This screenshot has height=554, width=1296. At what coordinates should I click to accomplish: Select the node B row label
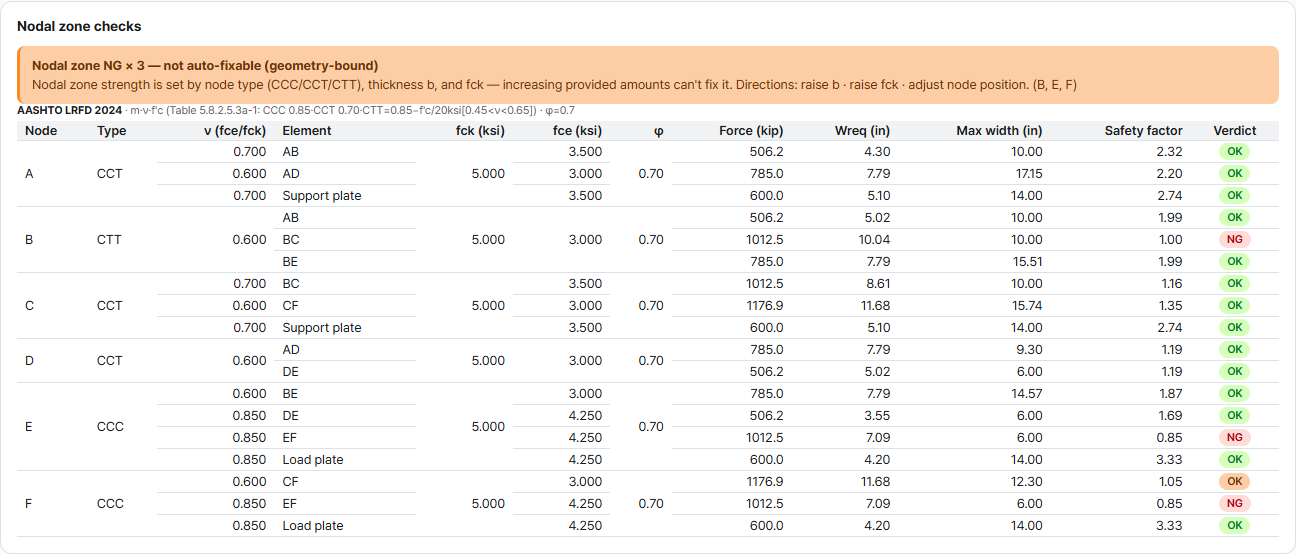(x=28, y=240)
